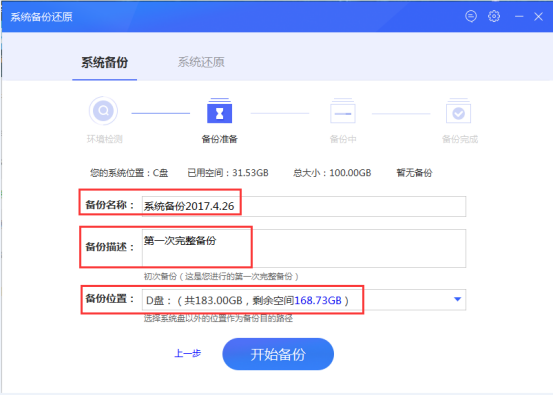Edit the 备份名称 input field

tap(304, 206)
